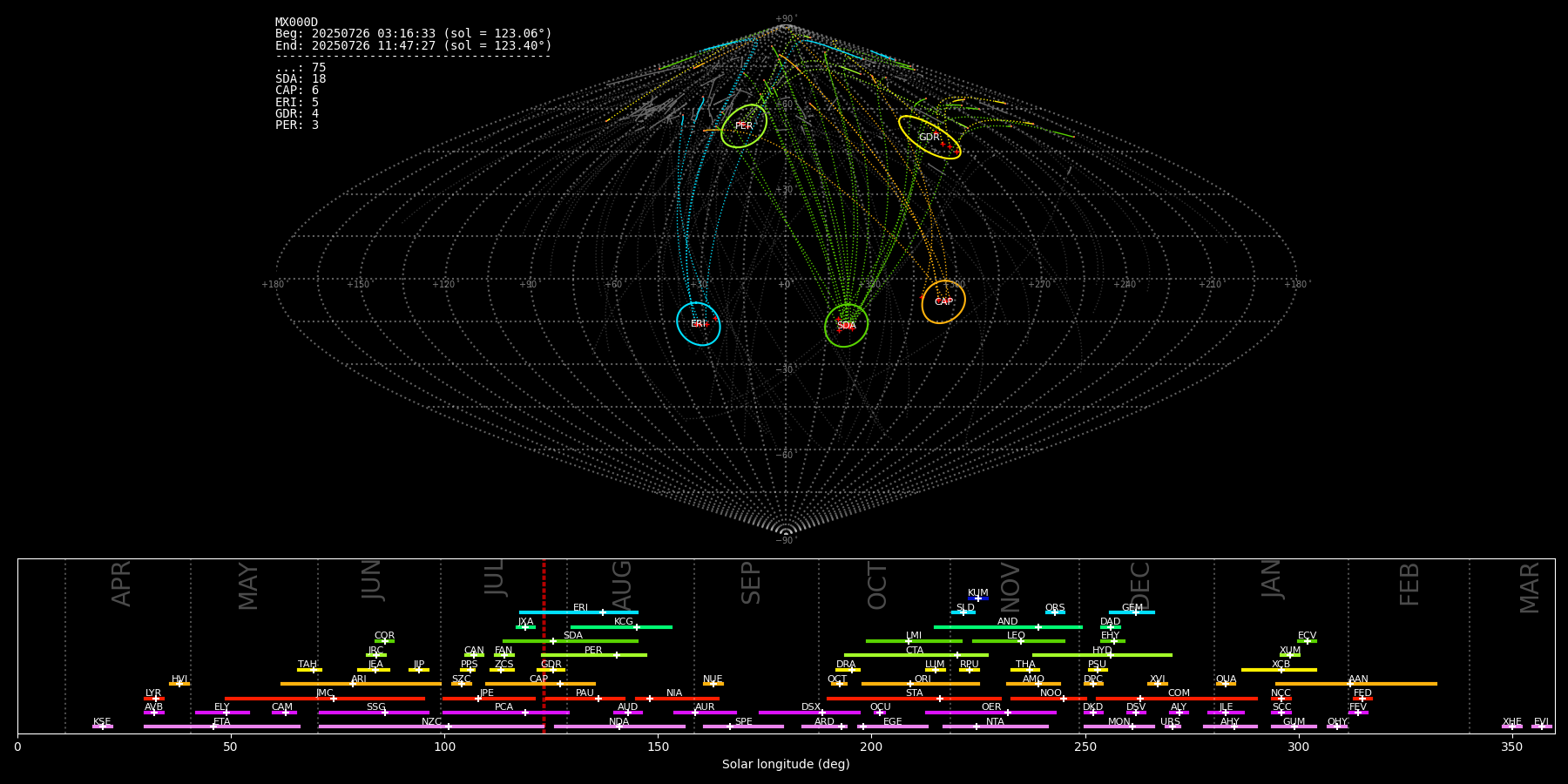Screen dimensions: 1568x784
Task: Click the NIA shower bar in the timeline
Action: 677,699
